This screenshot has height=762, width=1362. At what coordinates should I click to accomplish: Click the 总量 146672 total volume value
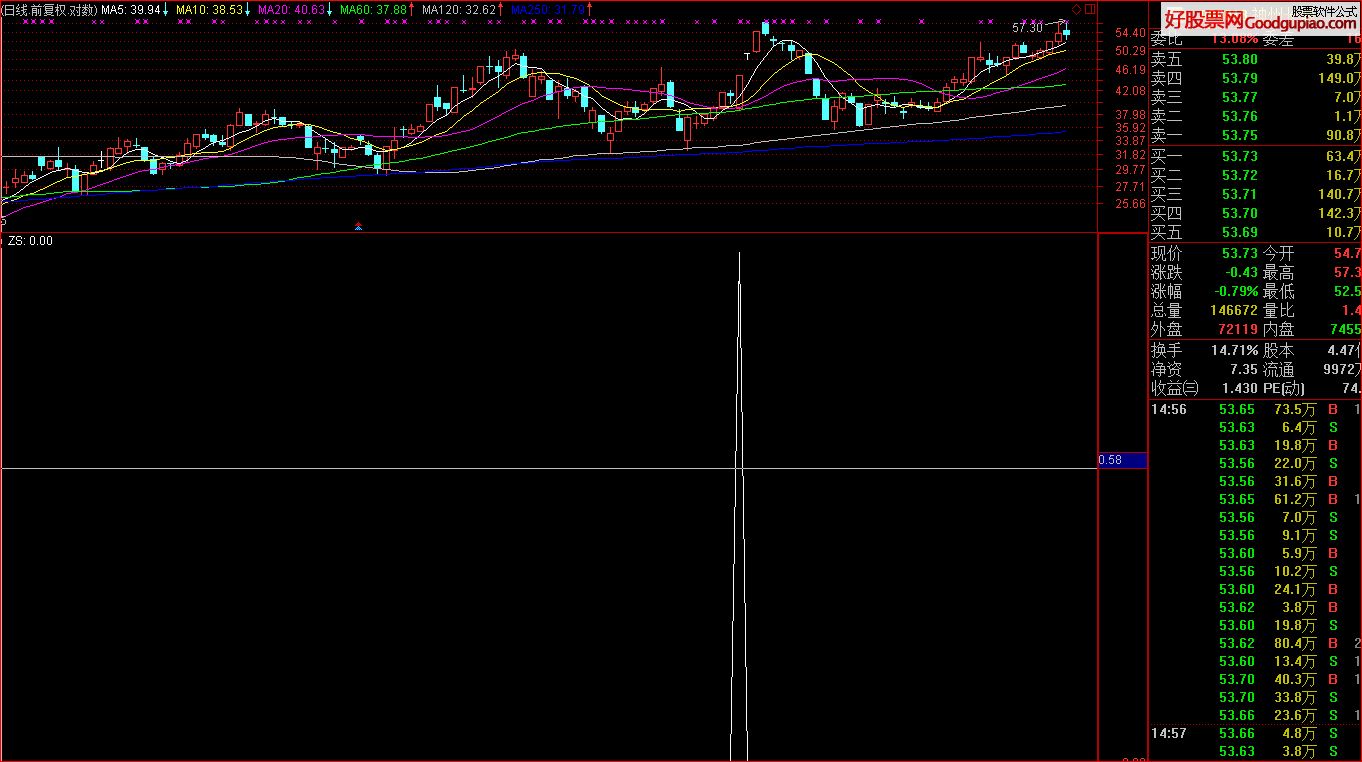click(x=1234, y=311)
